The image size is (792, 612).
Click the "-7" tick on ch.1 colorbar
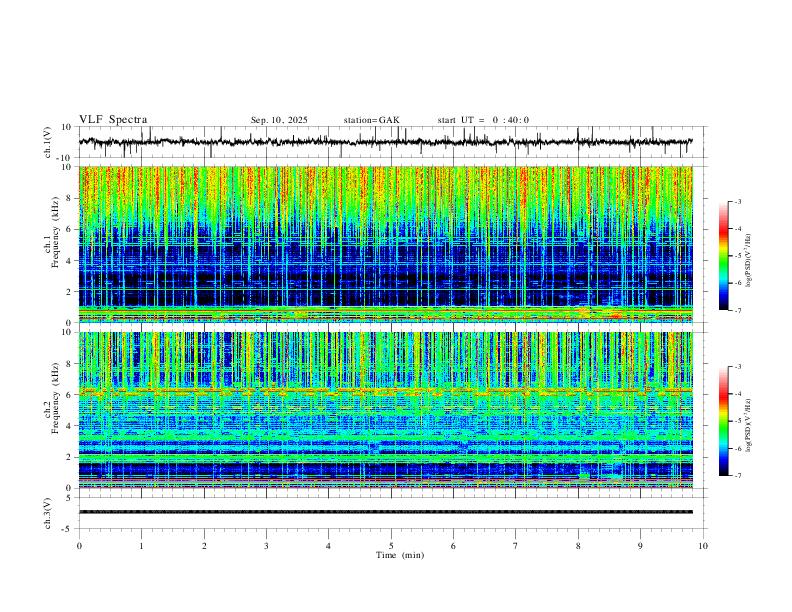(737, 311)
